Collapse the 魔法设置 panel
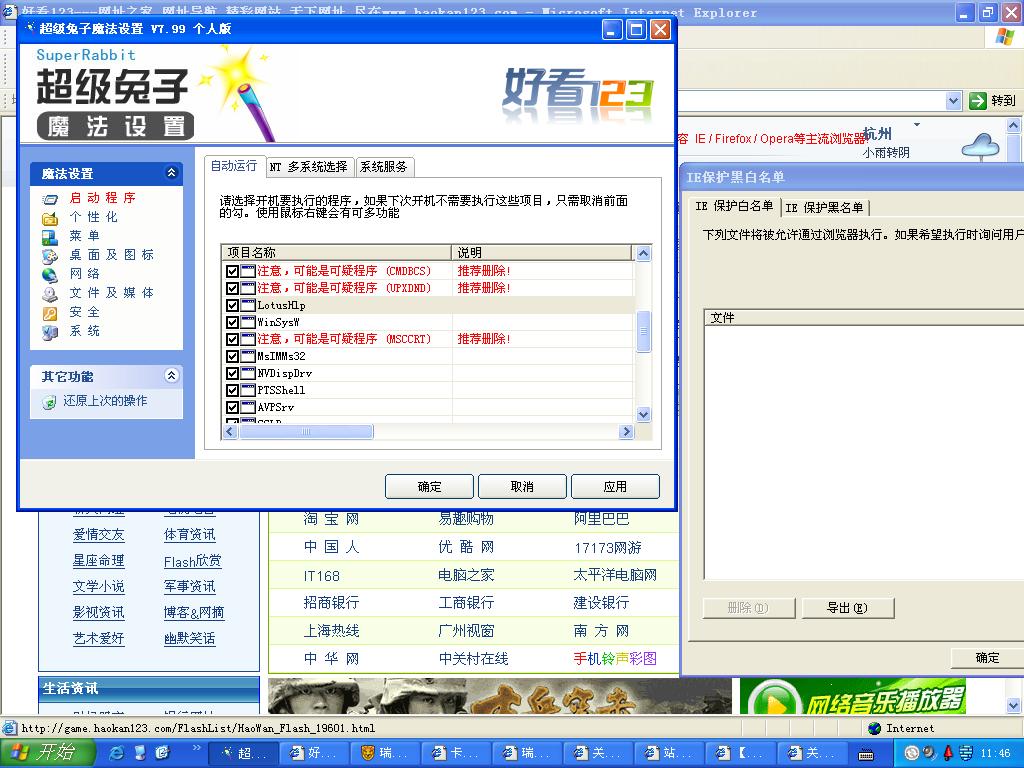 171,173
